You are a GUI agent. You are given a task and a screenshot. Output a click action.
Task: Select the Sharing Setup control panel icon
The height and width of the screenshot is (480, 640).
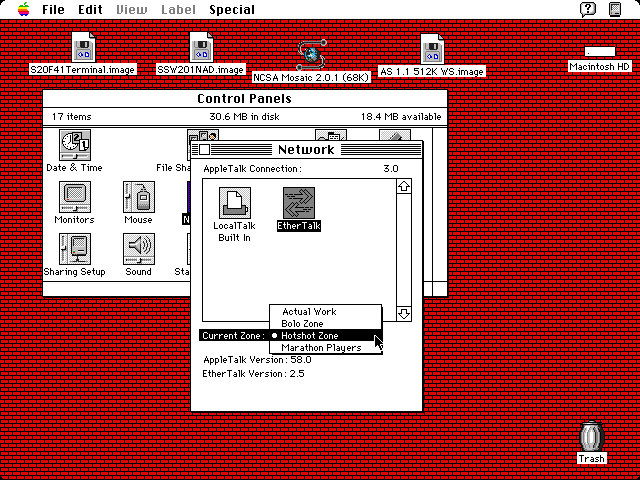coord(75,249)
